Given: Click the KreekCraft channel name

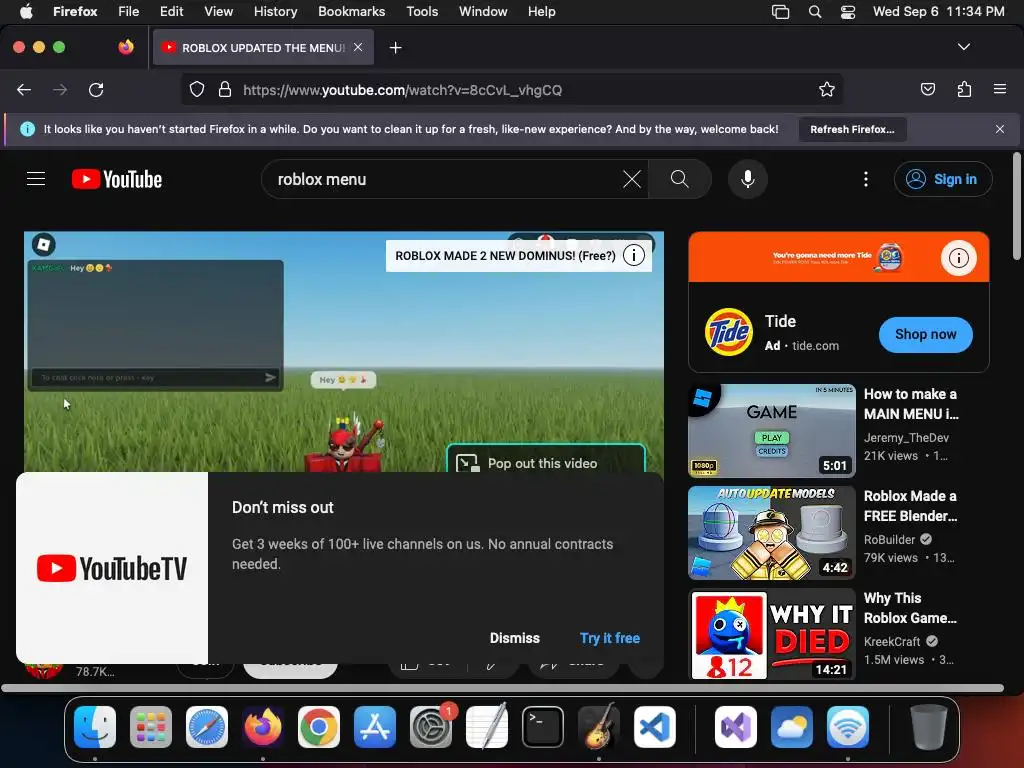Looking at the screenshot, I should click(x=891, y=641).
